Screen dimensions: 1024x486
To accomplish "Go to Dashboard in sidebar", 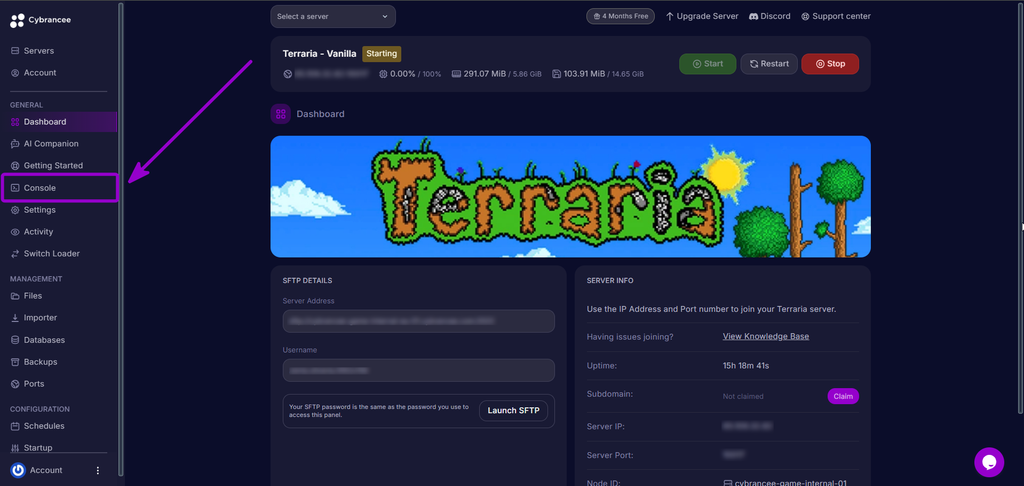I will click(x=59, y=122).
